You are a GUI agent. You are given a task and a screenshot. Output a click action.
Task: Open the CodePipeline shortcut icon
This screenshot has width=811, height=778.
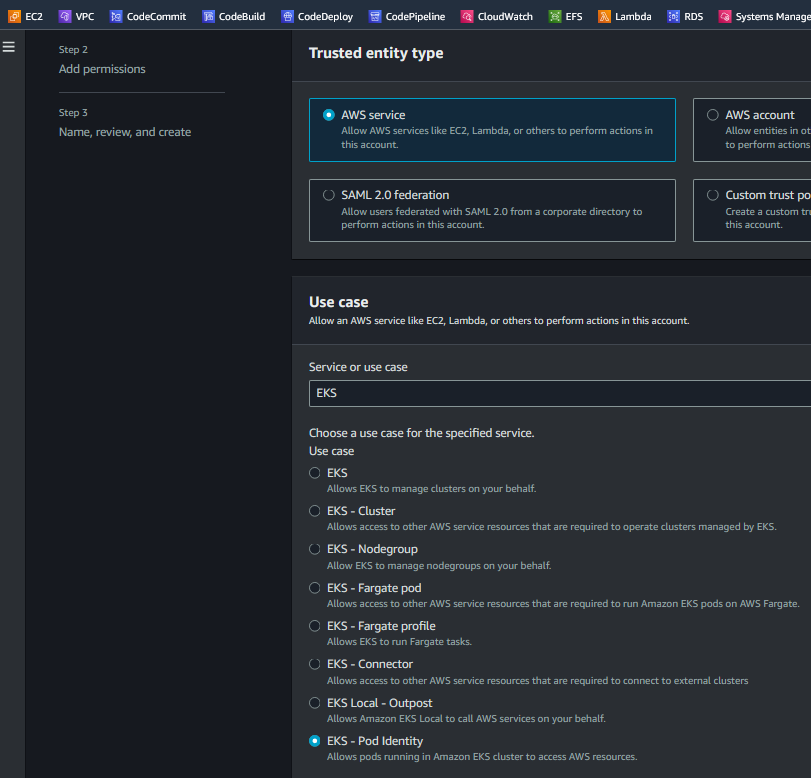pos(374,17)
